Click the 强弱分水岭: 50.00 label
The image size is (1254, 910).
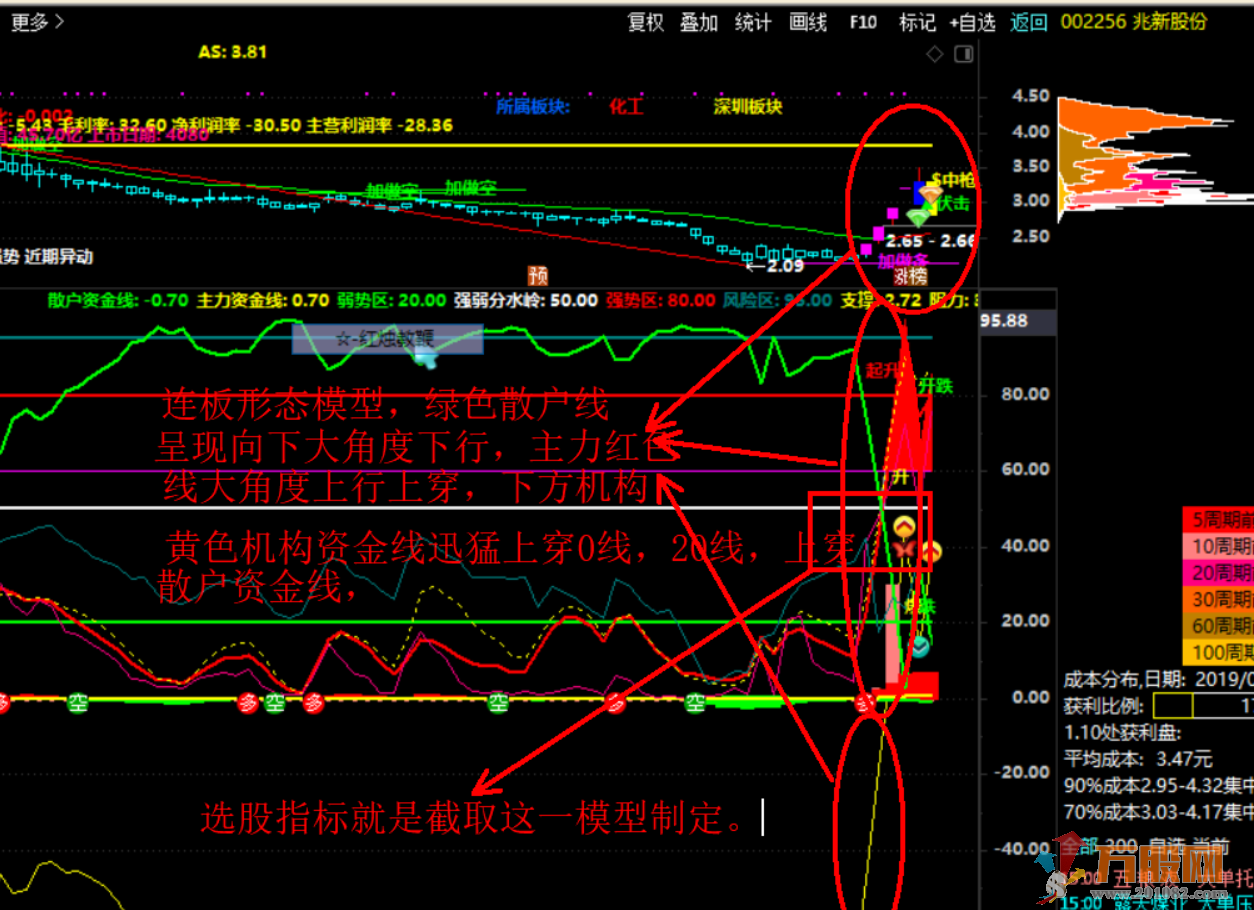(526, 300)
